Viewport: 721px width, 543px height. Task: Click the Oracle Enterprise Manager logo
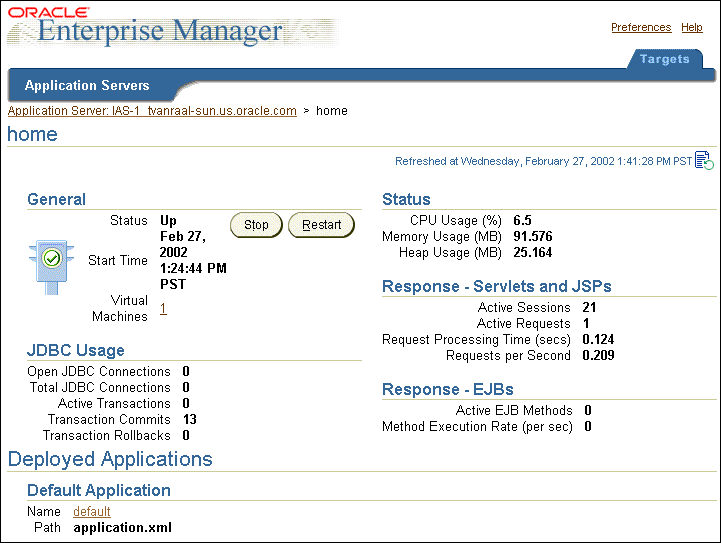[x=173, y=27]
